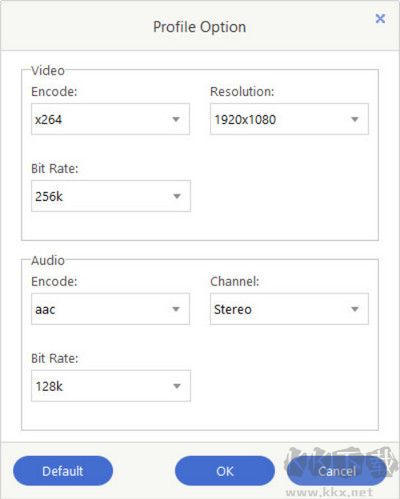This screenshot has width=400, height=499.
Task: Click the Video group label
Action: click(48, 71)
